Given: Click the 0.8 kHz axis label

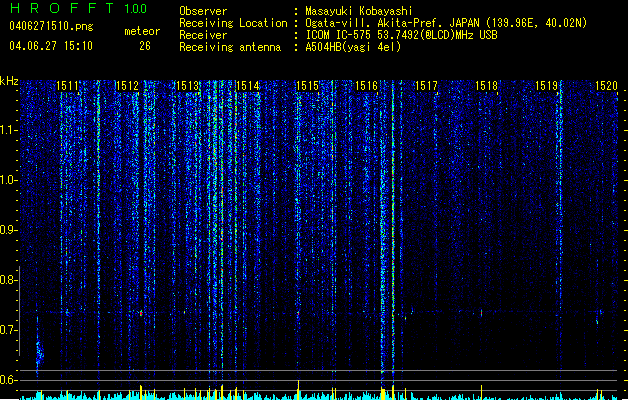Looking at the screenshot, I should [8, 280].
